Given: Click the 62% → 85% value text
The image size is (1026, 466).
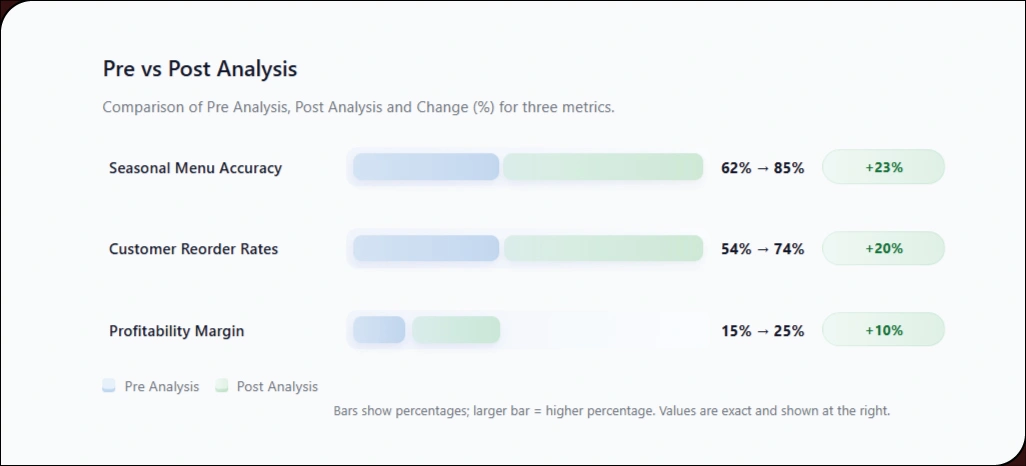Looking at the screenshot, I should 762,168.
